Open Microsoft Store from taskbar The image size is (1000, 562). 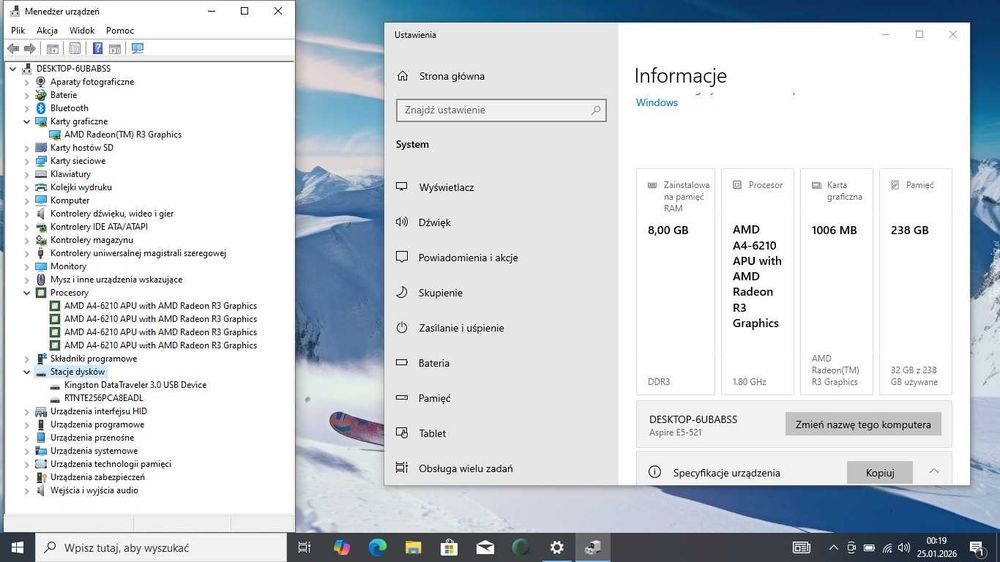click(x=449, y=547)
